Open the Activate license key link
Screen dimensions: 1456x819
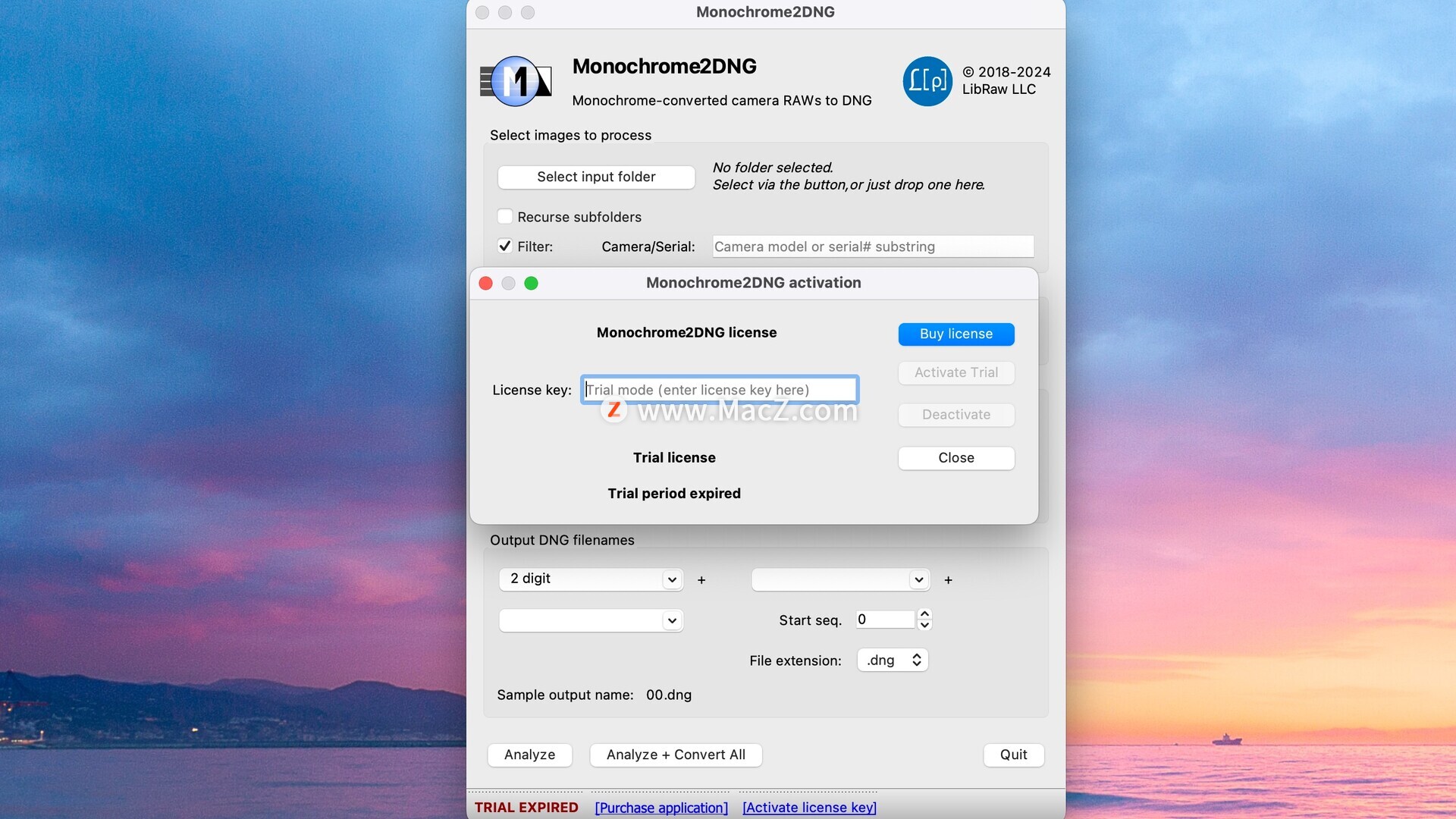[809, 808]
